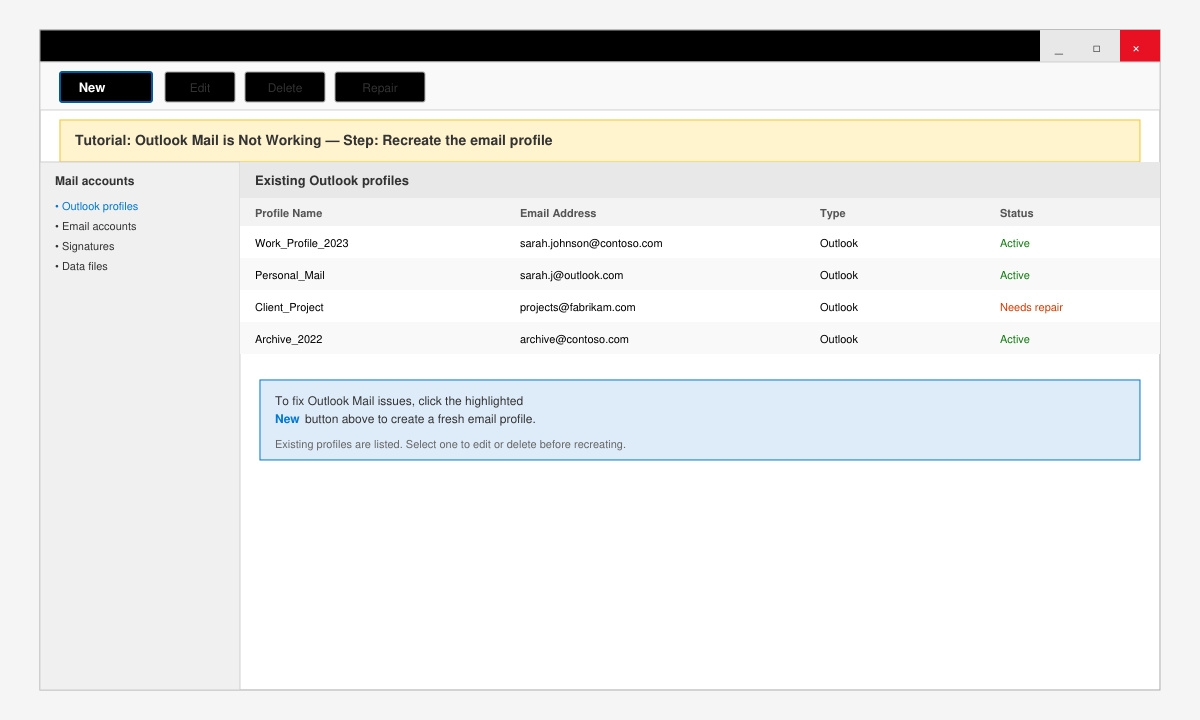Click the Needs repair status

(1031, 307)
